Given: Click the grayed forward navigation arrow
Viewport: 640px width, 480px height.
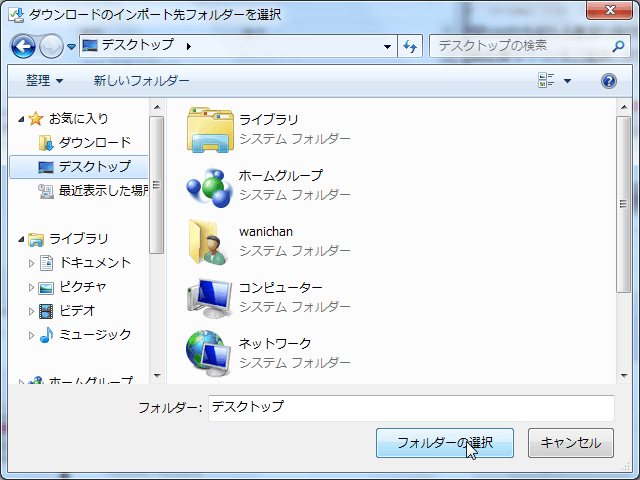Looking at the screenshot, I should (51, 46).
